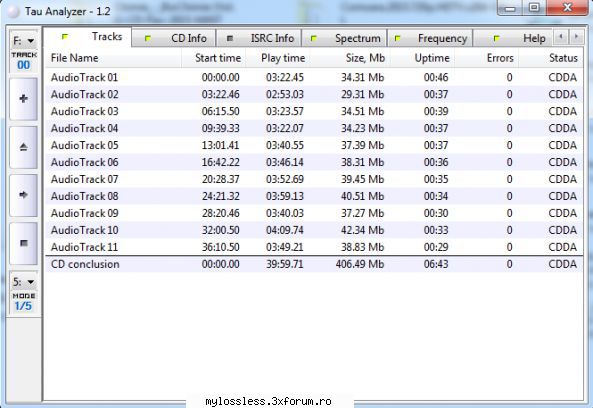Click the Status column header
593x408 pixels.
point(551,58)
